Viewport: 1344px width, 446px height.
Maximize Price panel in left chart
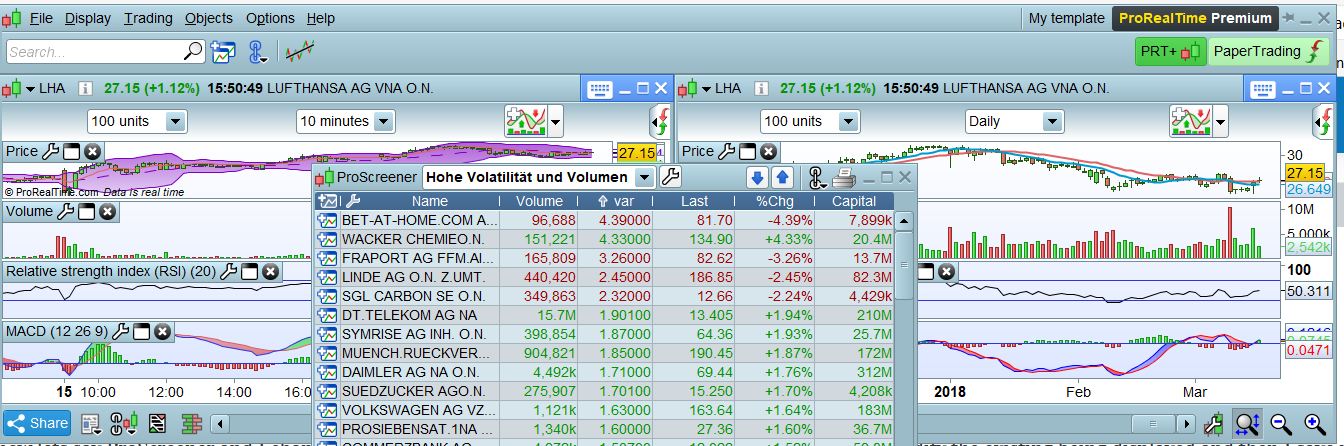[71, 151]
